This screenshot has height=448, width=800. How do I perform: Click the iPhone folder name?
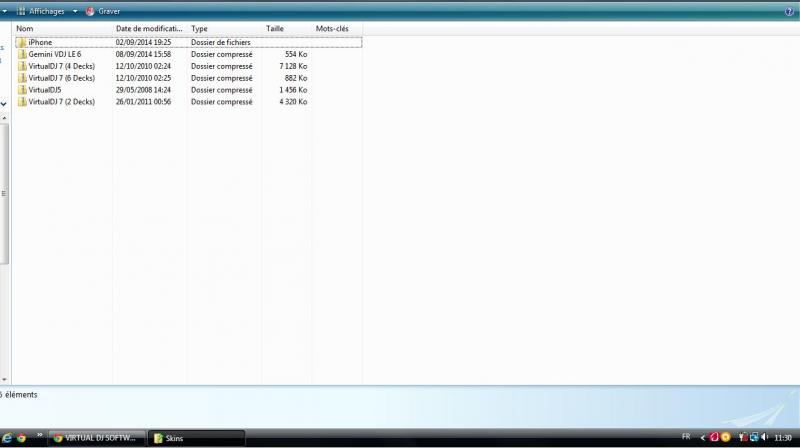click(x=40, y=42)
